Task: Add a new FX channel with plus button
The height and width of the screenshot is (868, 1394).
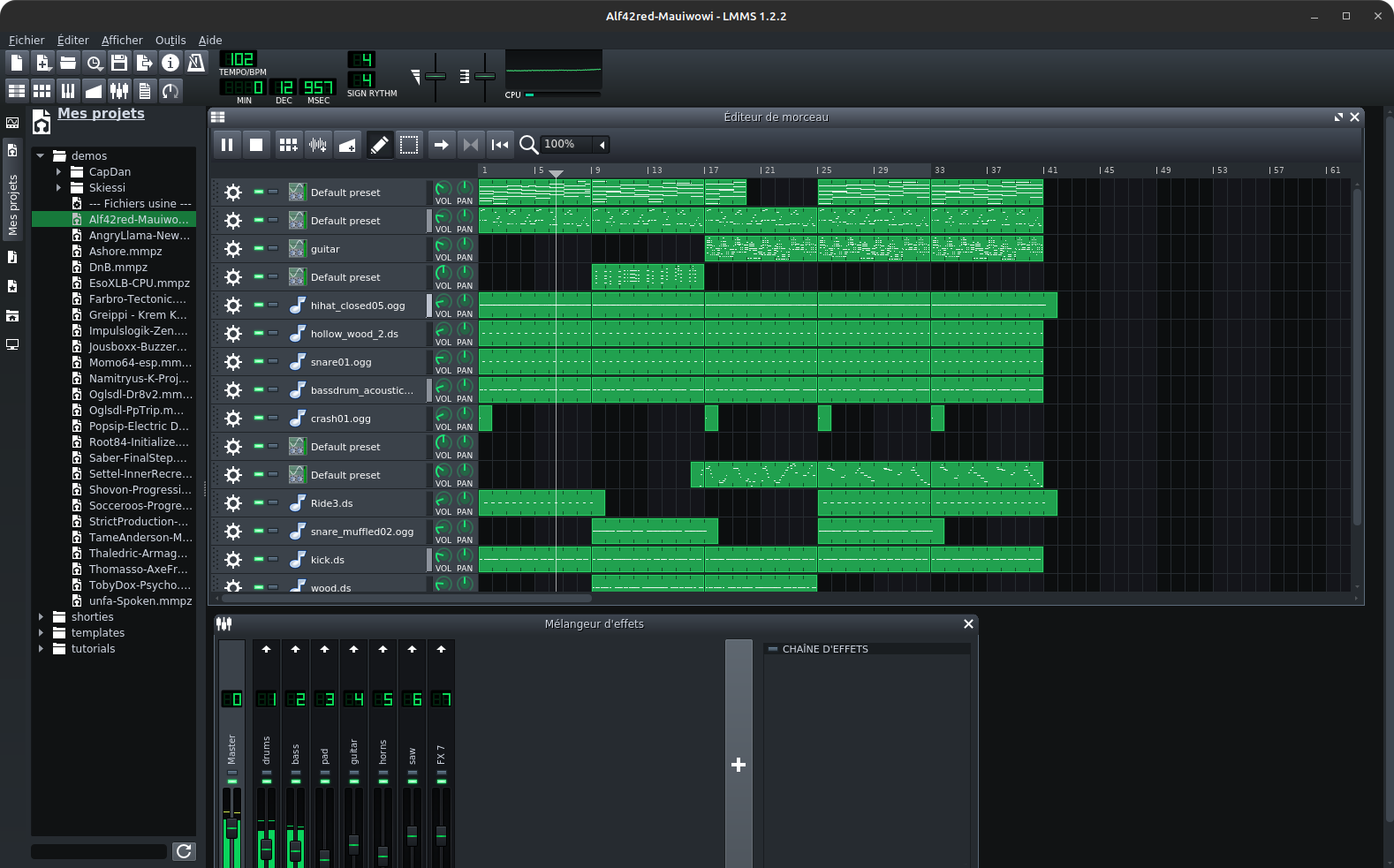Action: pos(739,765)
